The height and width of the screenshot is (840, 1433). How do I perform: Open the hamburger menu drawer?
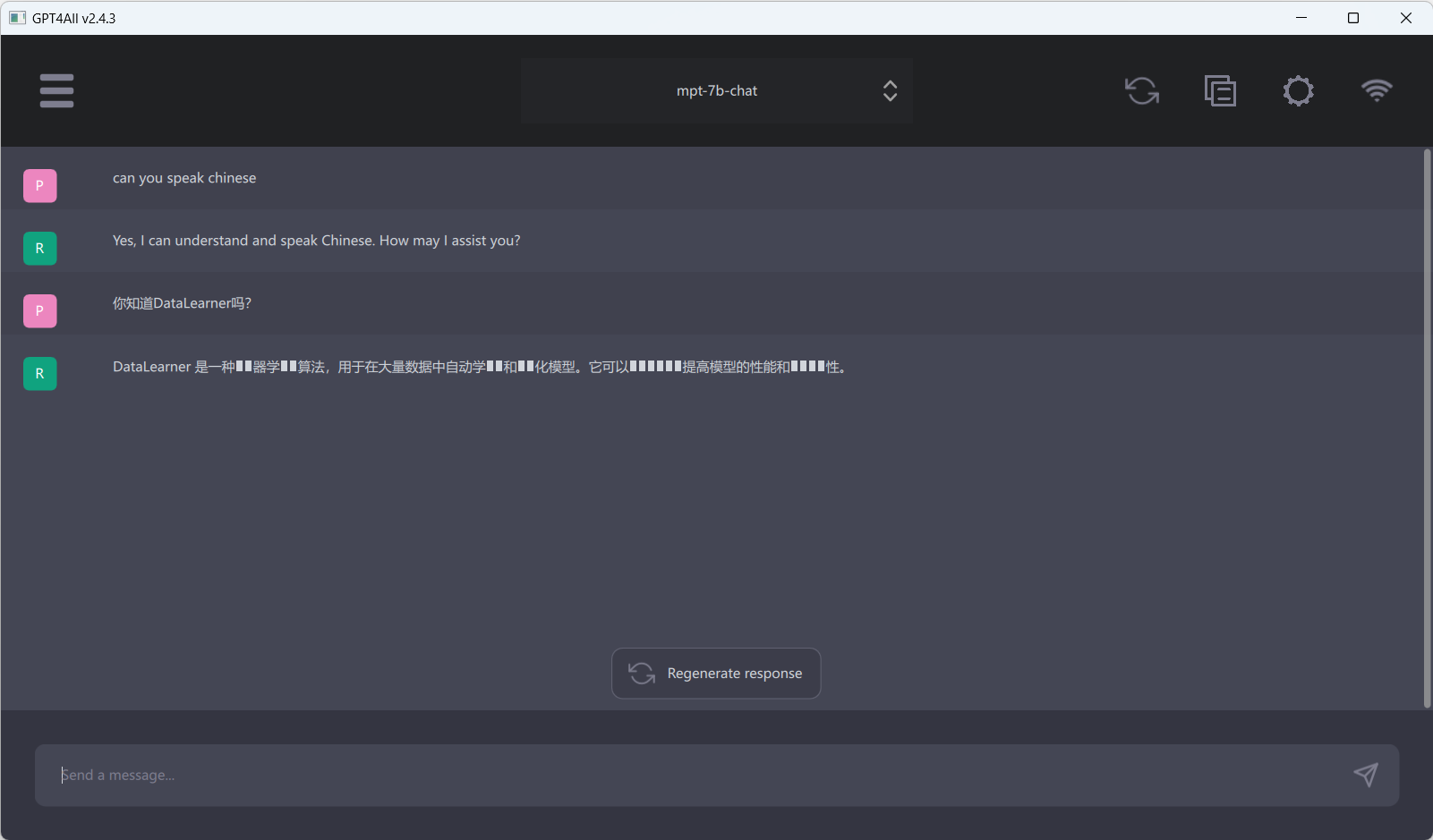point(56,90)
